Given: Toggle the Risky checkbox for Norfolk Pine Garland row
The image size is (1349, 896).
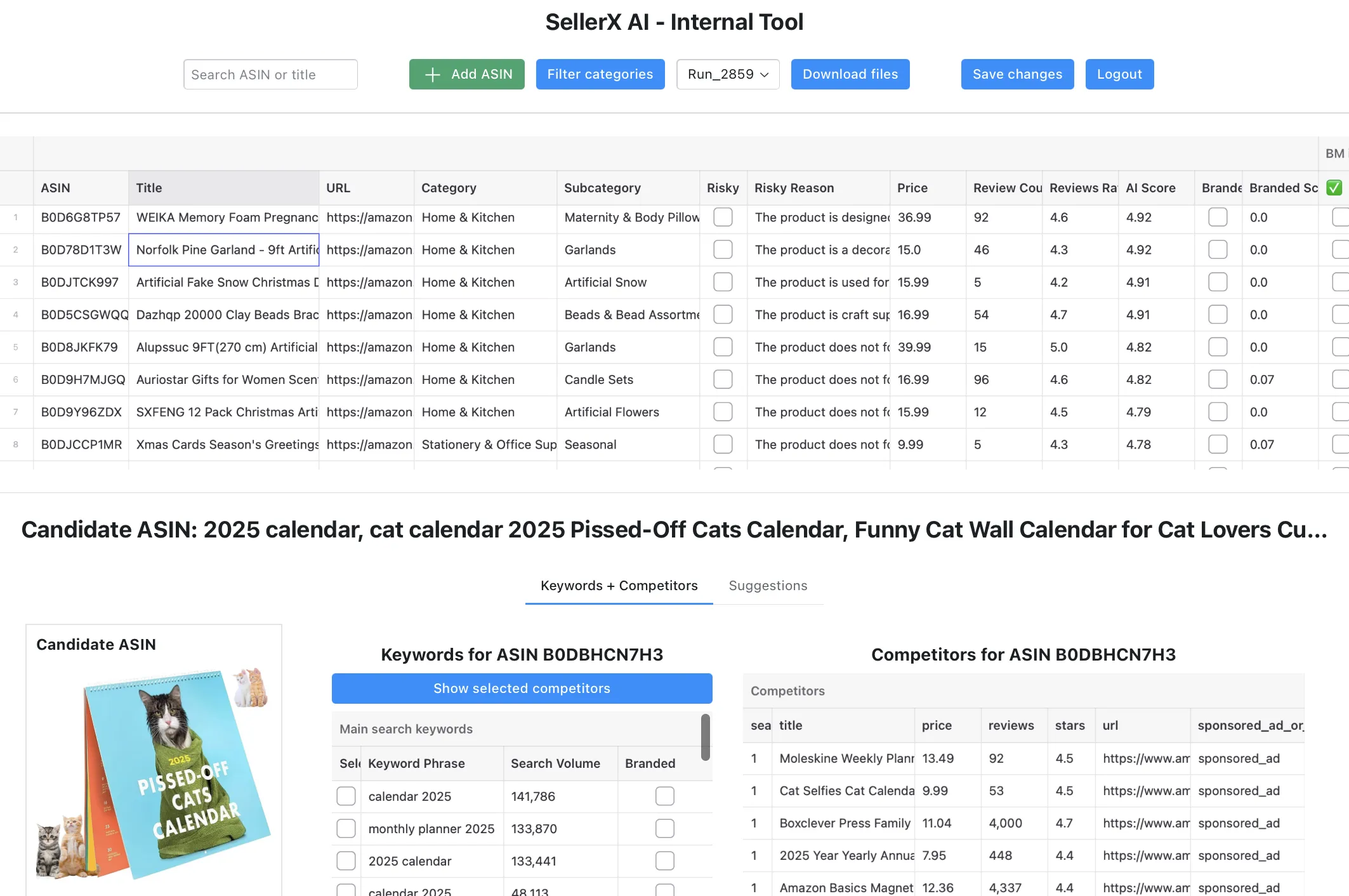Looking at the screenshot, I should [x=723, y=249].
